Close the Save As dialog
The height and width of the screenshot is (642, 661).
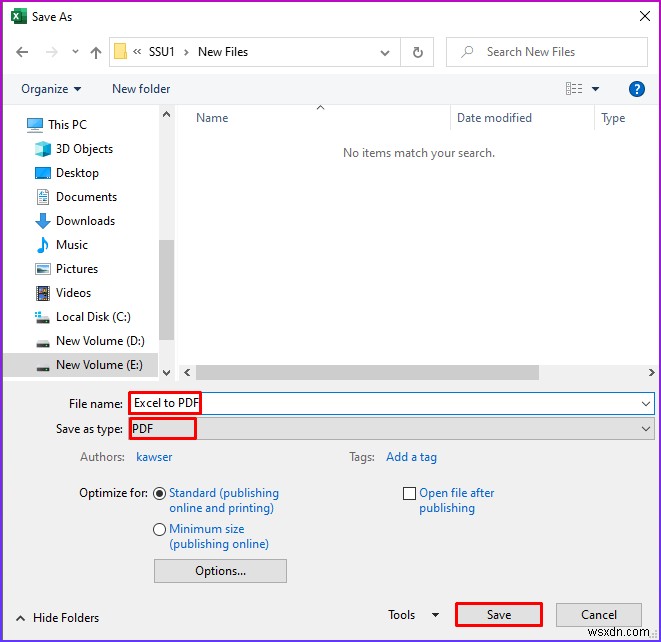644,16
